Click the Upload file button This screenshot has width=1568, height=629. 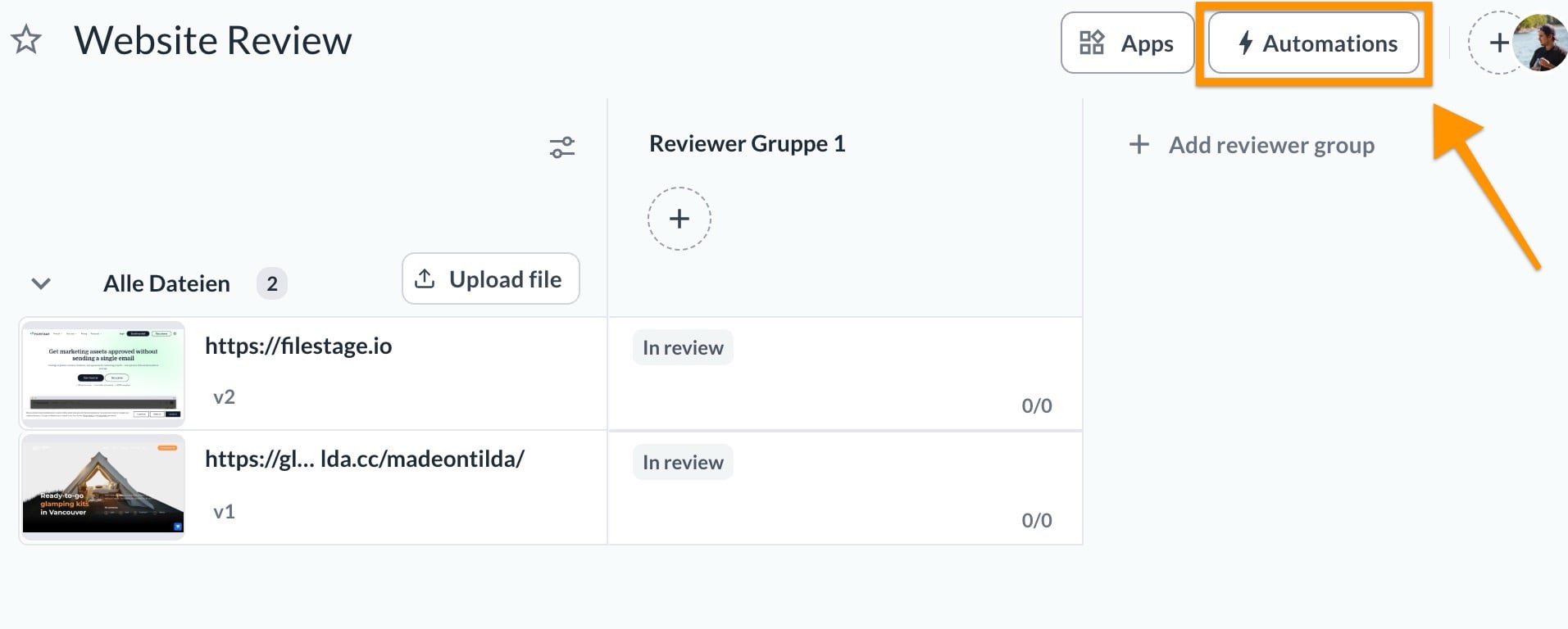tap(491, 279)
